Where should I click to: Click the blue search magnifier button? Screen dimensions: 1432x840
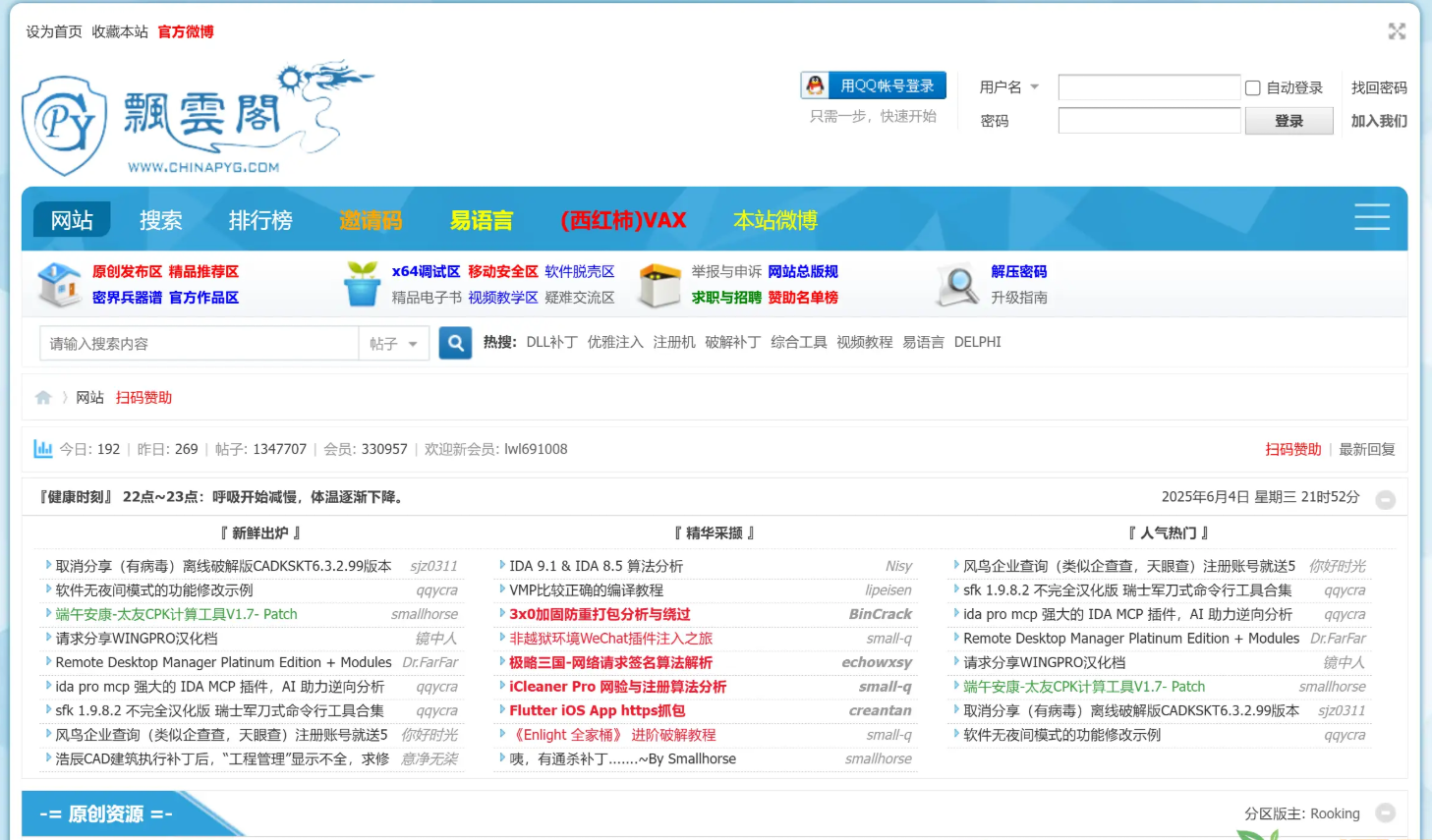click(454, 343)
